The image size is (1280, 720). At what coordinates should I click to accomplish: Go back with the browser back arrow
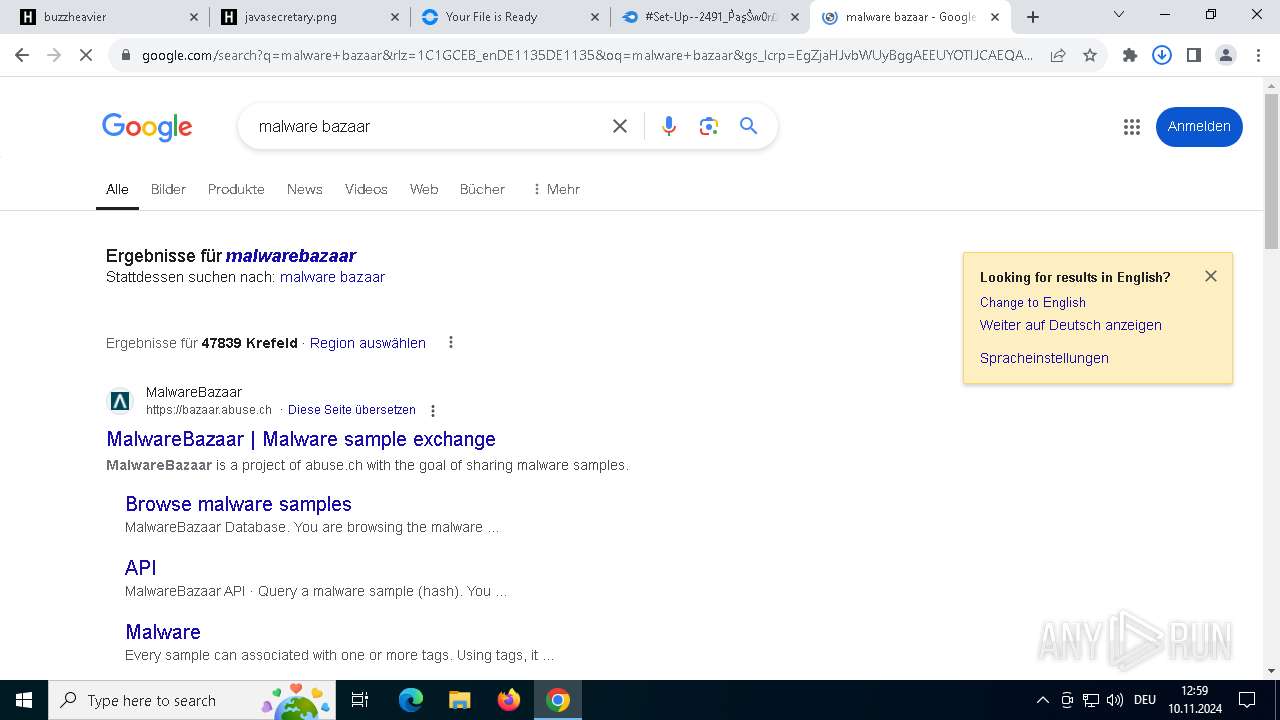[22, 56]
